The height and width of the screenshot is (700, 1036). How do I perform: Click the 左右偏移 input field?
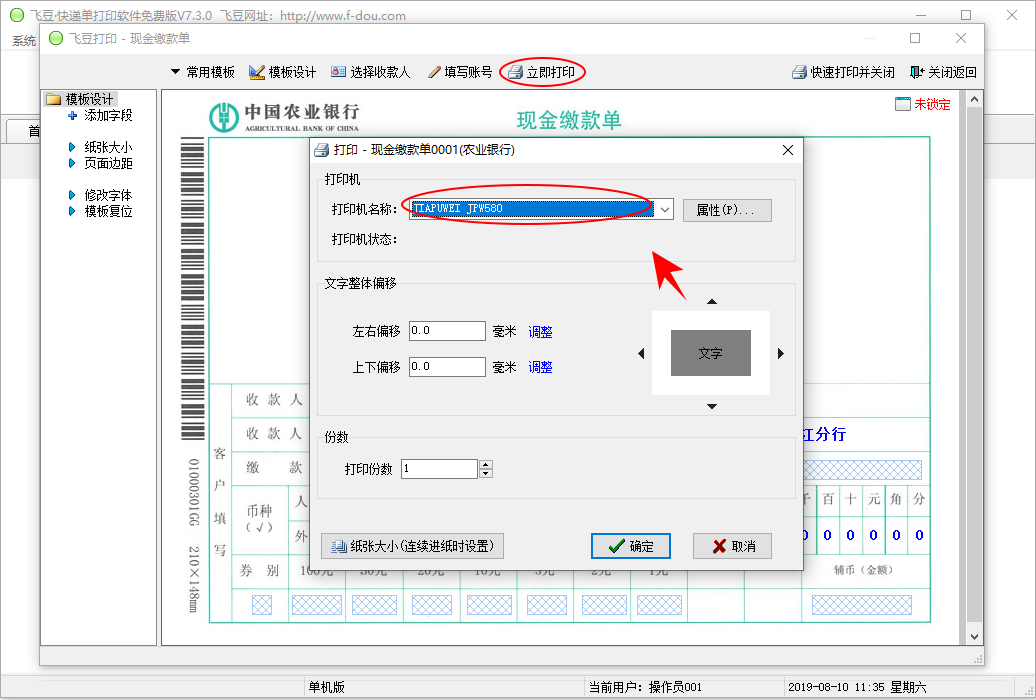pyautogui.click(x=447, y=331)
